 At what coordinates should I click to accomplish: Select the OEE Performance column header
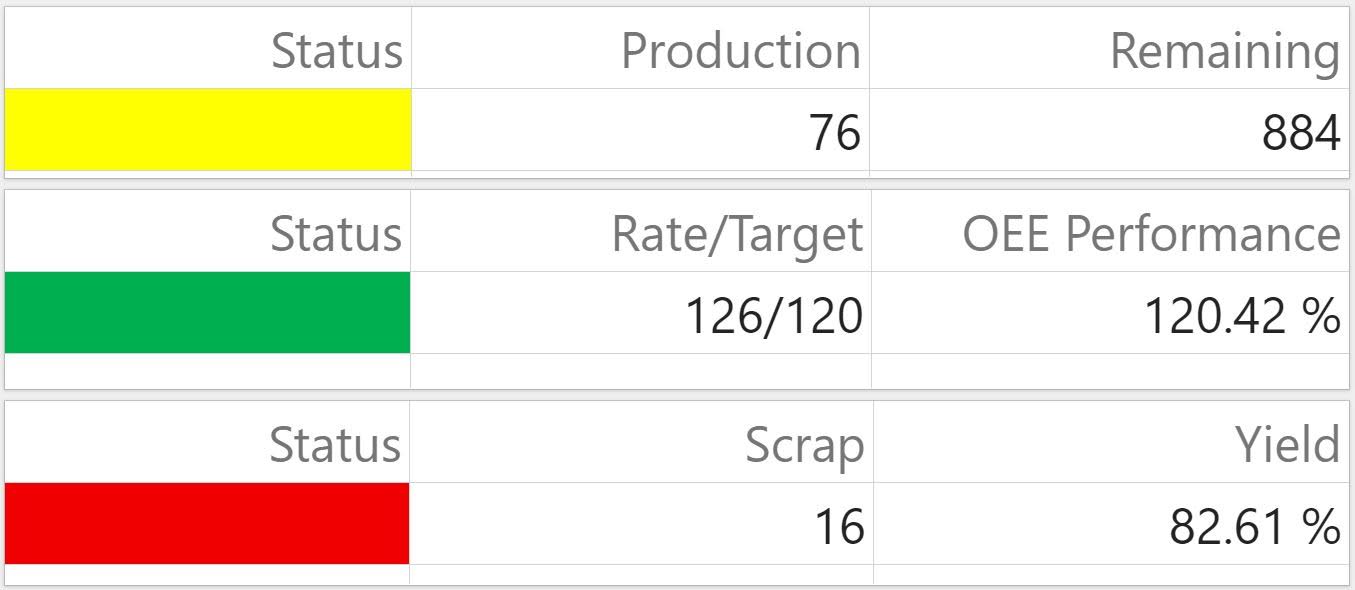pos(1151,234)
